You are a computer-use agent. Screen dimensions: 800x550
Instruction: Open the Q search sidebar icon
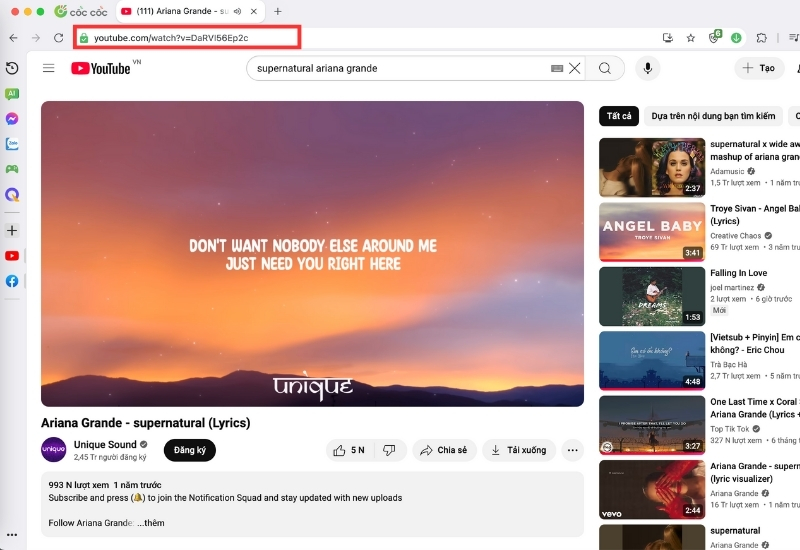12,194
